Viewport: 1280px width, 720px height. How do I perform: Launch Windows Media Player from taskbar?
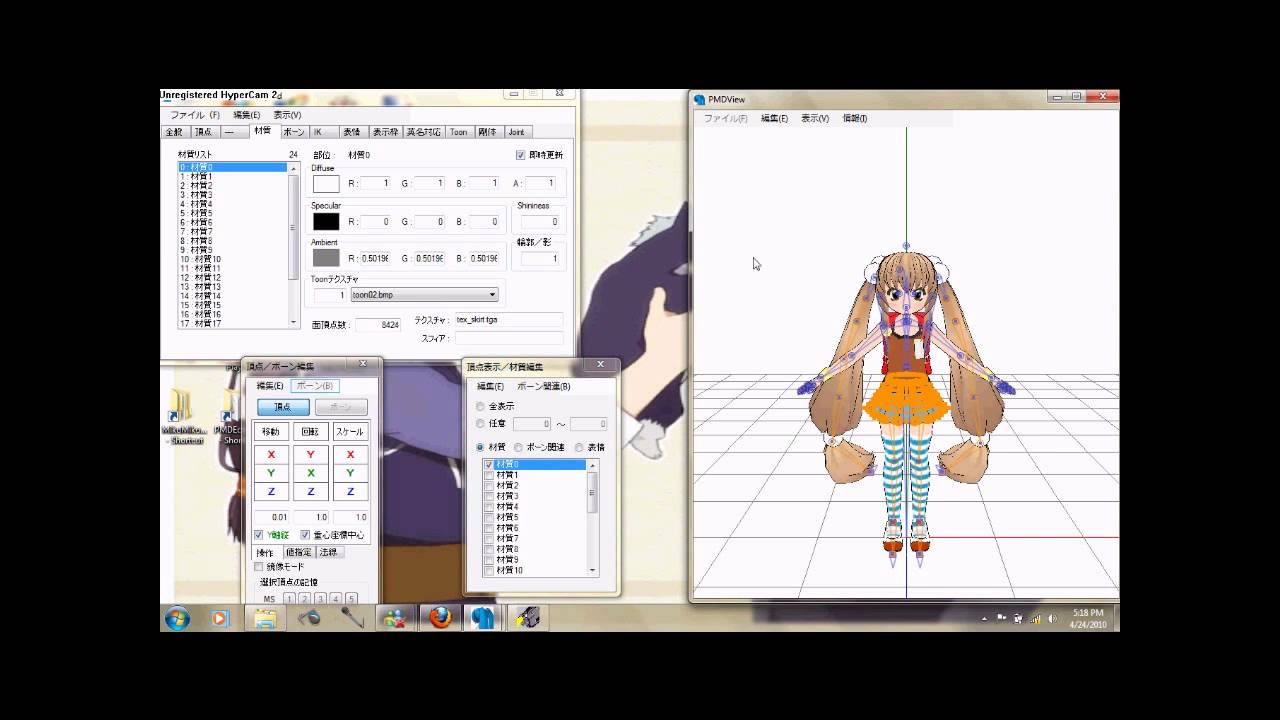220,618
